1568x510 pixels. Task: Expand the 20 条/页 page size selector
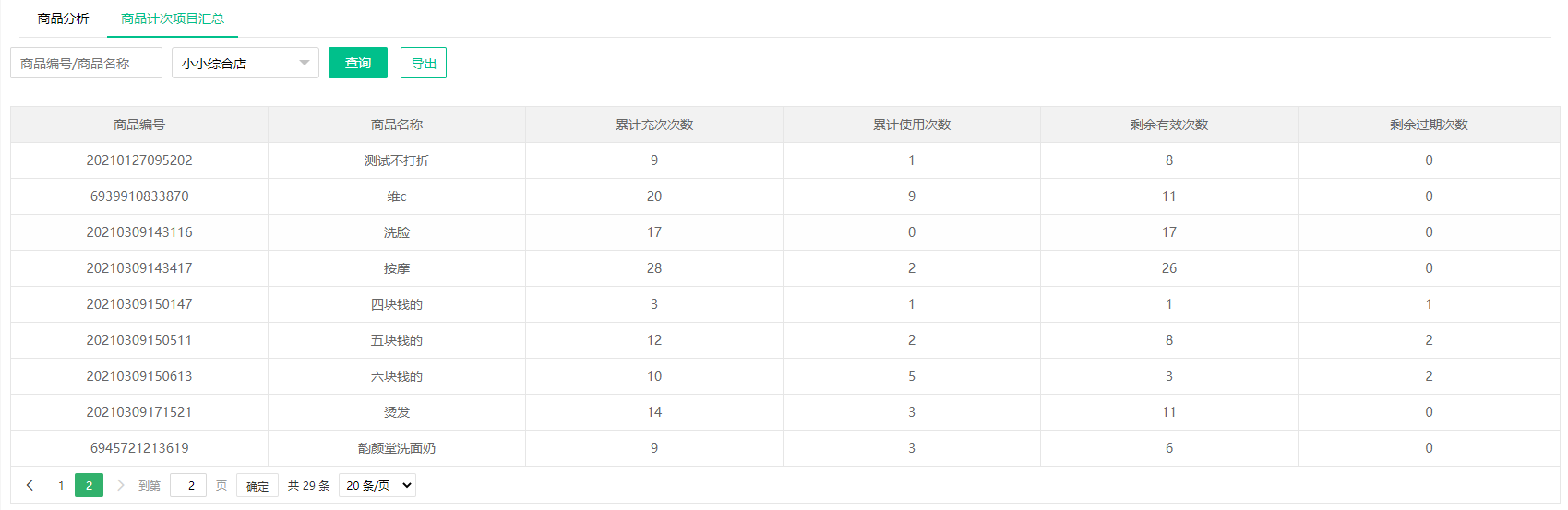click(377, 485)
